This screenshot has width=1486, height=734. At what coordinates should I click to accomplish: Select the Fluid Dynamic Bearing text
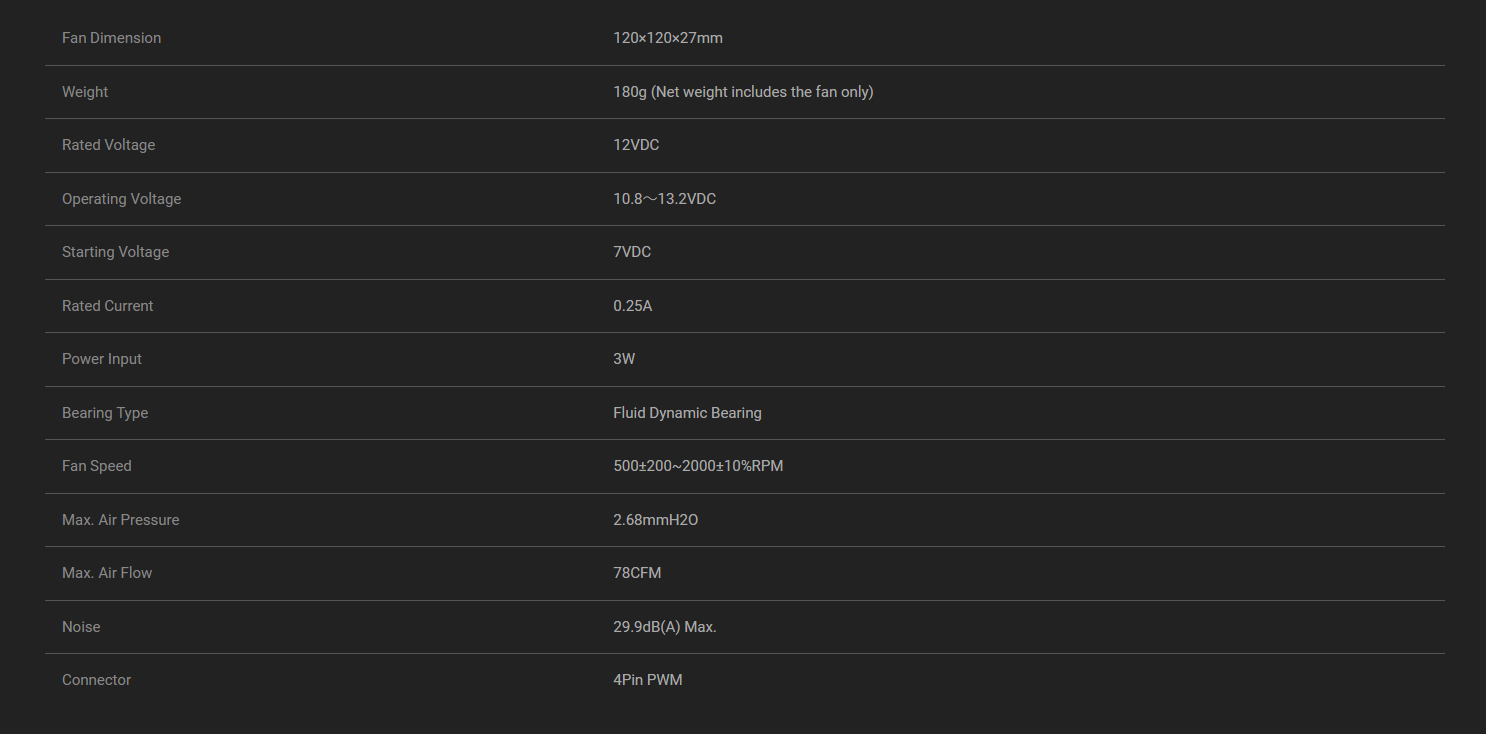pos(687,413)
